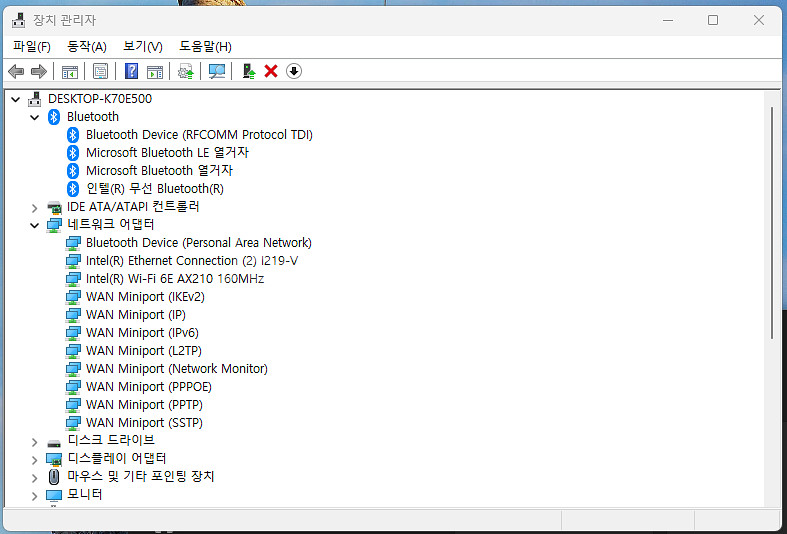Collapse the 네트워크 어댑터 category
Viewport: 787px width, 534px height.
tap(35, 225)
